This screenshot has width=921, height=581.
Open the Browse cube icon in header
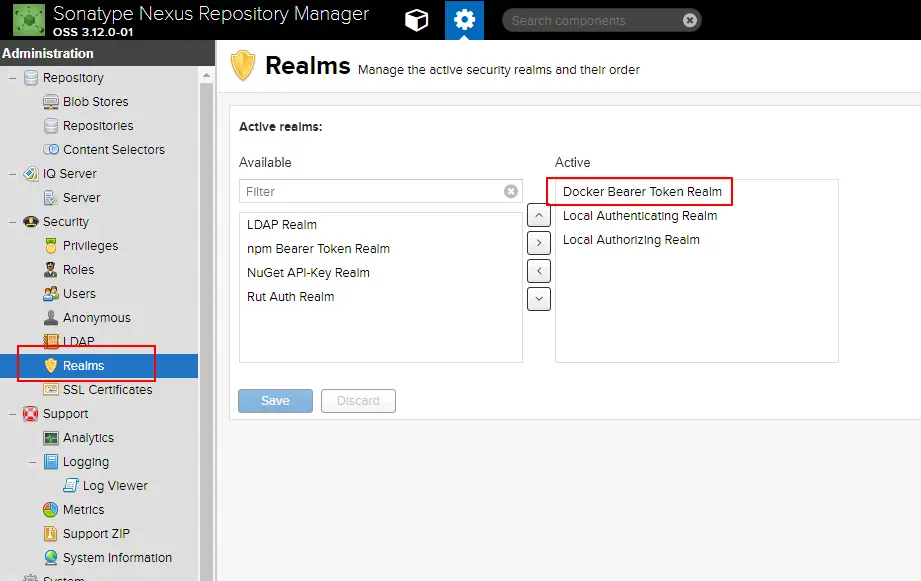click(x=416, y=21)
